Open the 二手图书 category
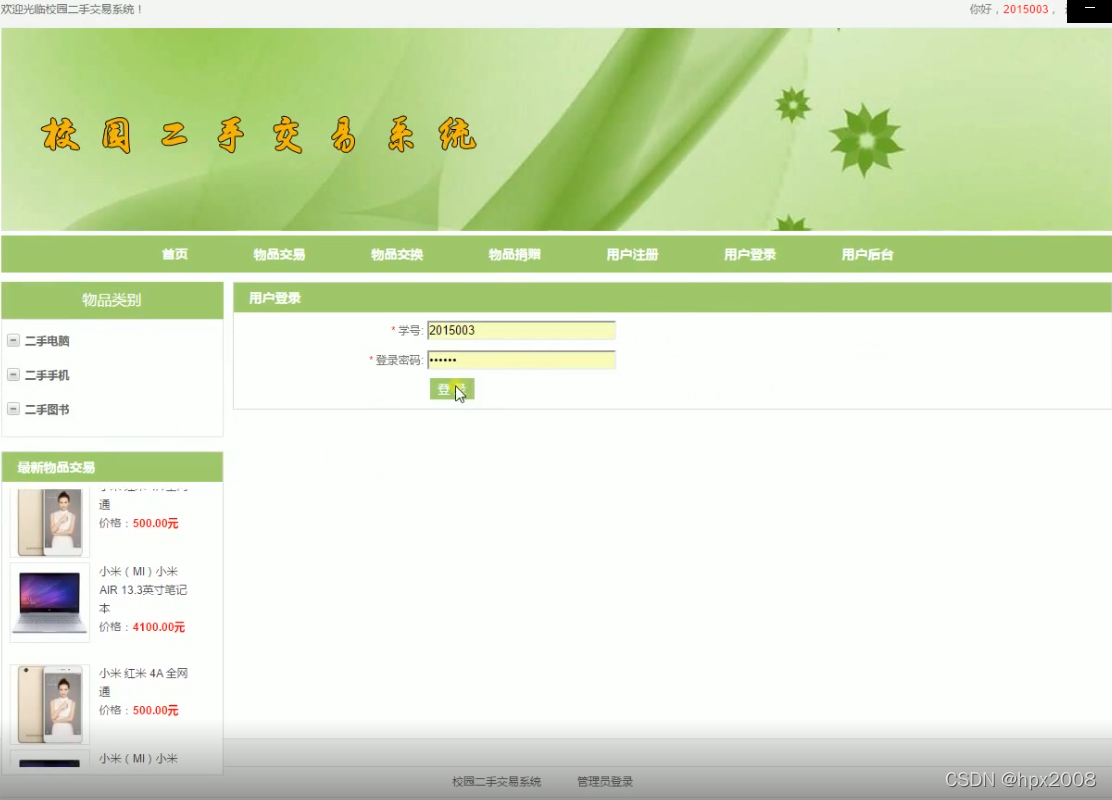The image size is (1112, 800). coord(47,409)
